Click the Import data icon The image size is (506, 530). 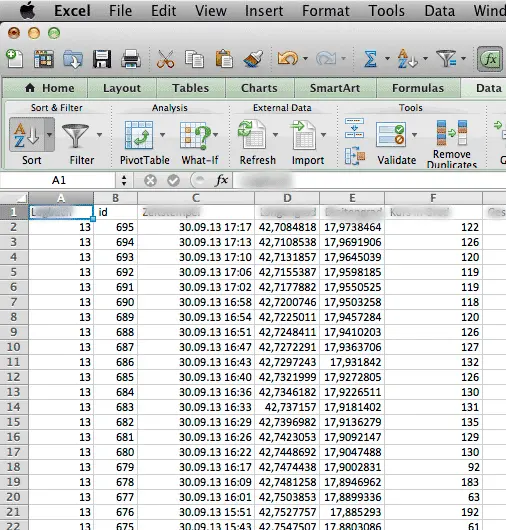coord(303,135)
